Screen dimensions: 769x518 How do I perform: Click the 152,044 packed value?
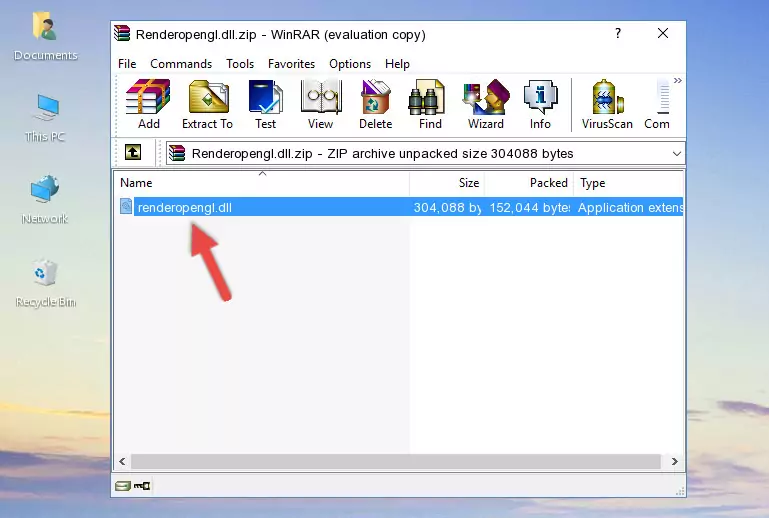pyautogui.click(x=530, y=207)
